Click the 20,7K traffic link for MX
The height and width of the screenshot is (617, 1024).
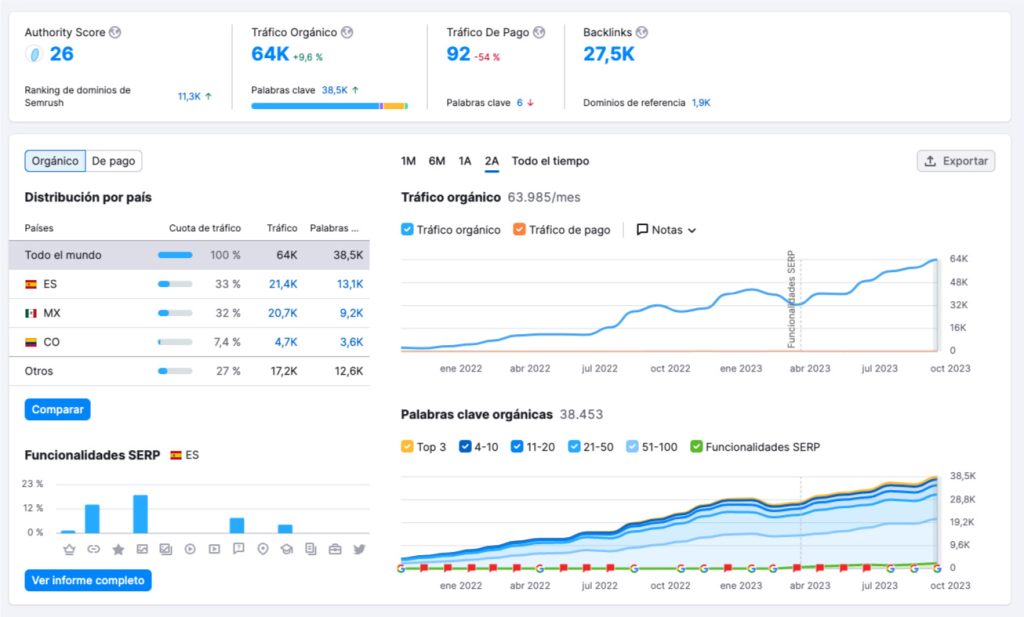283,313
